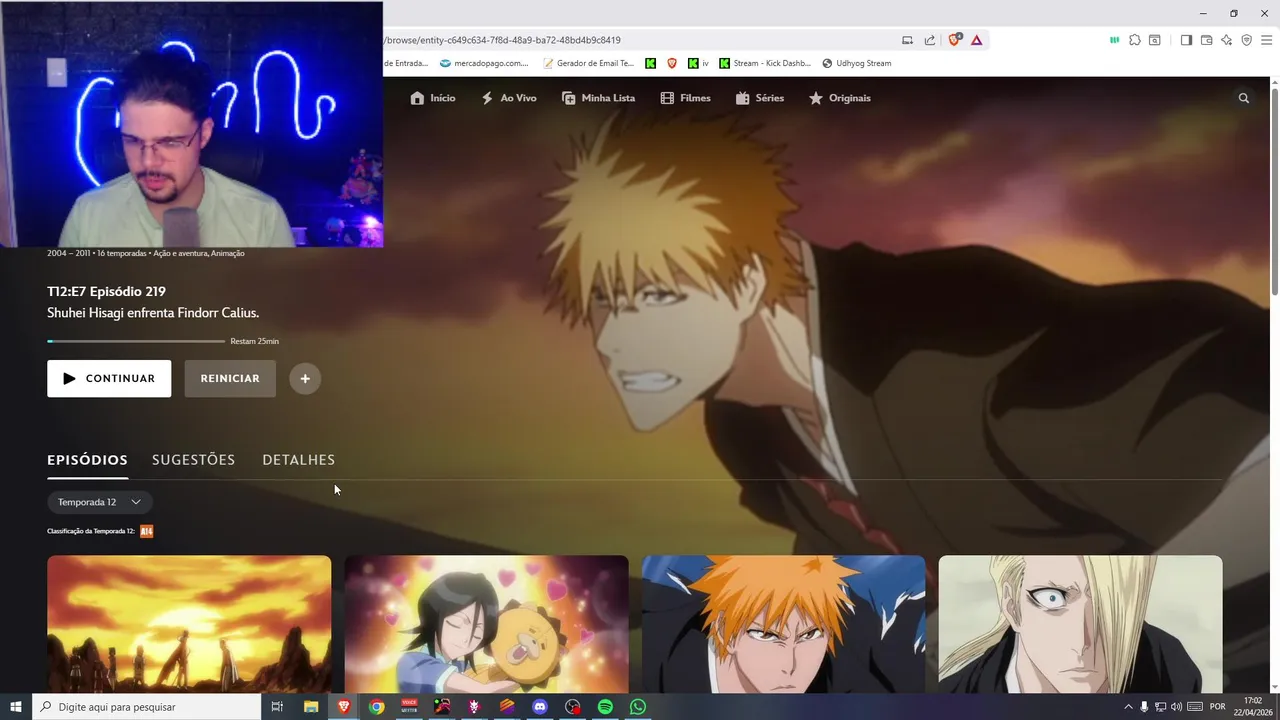The width and height of the screenshot is (1280, 720).
Task: Click the Brave Rewards triangle icon
Action: pyautogui.click(x=976, y=40)
